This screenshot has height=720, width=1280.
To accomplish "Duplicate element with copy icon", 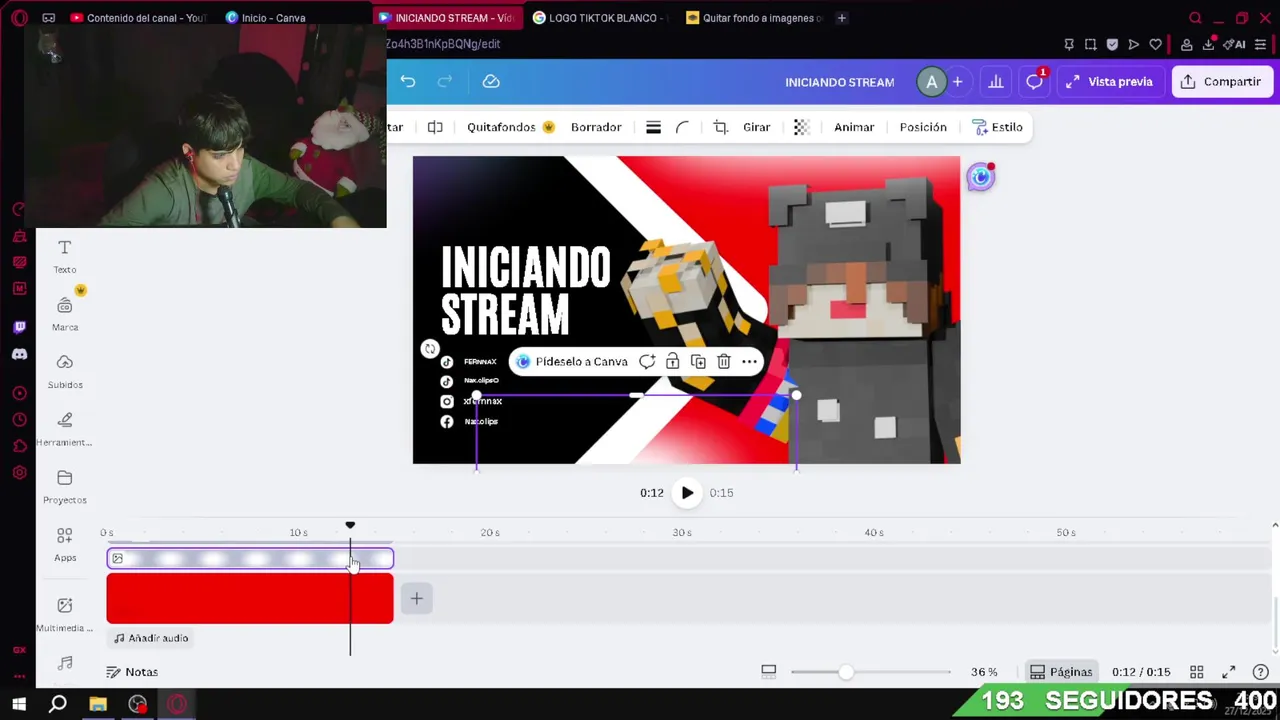I will pyautogui.click(x=698, y=362).
